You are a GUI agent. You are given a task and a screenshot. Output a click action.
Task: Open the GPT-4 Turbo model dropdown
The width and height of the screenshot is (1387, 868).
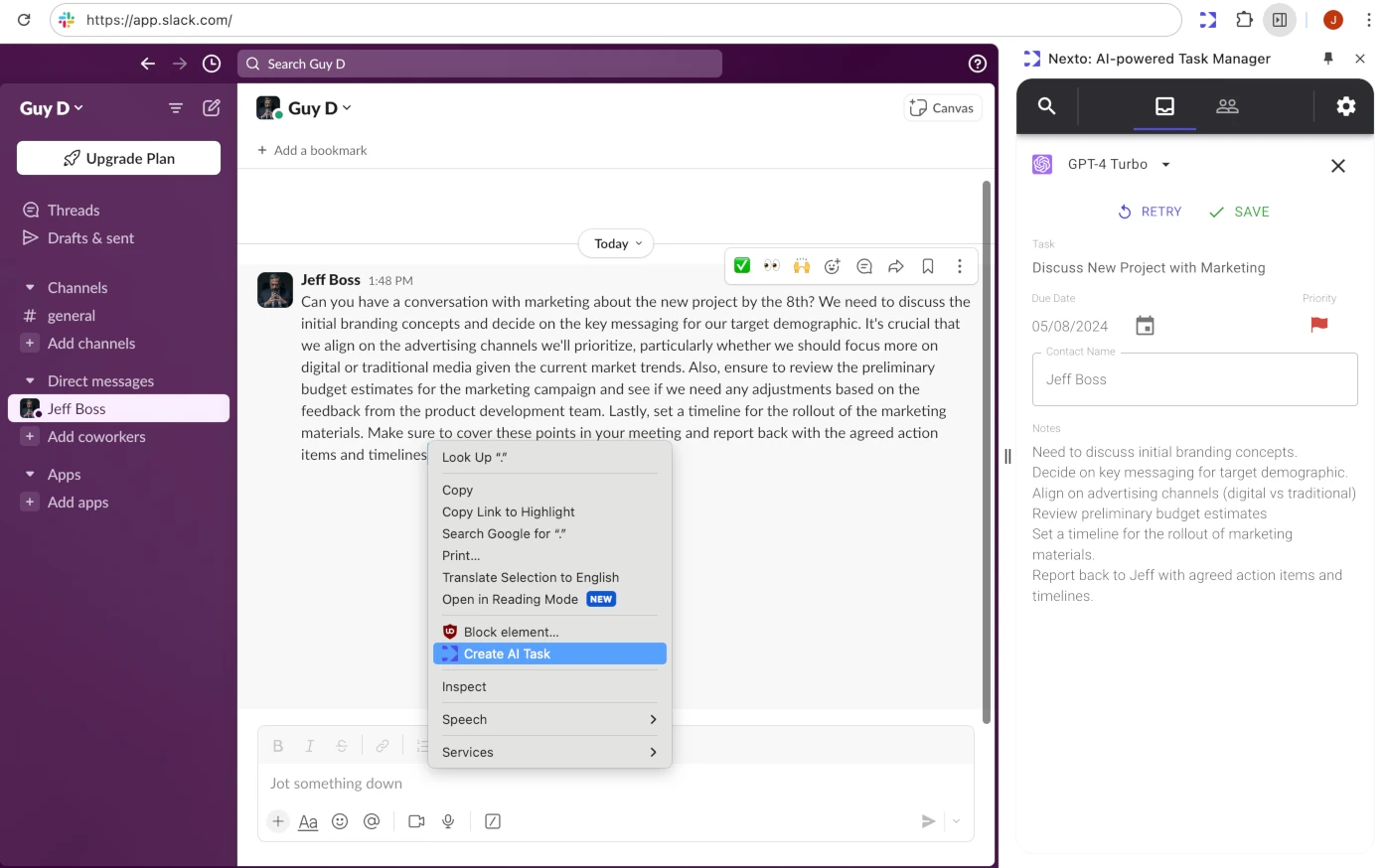[1165, 164]
